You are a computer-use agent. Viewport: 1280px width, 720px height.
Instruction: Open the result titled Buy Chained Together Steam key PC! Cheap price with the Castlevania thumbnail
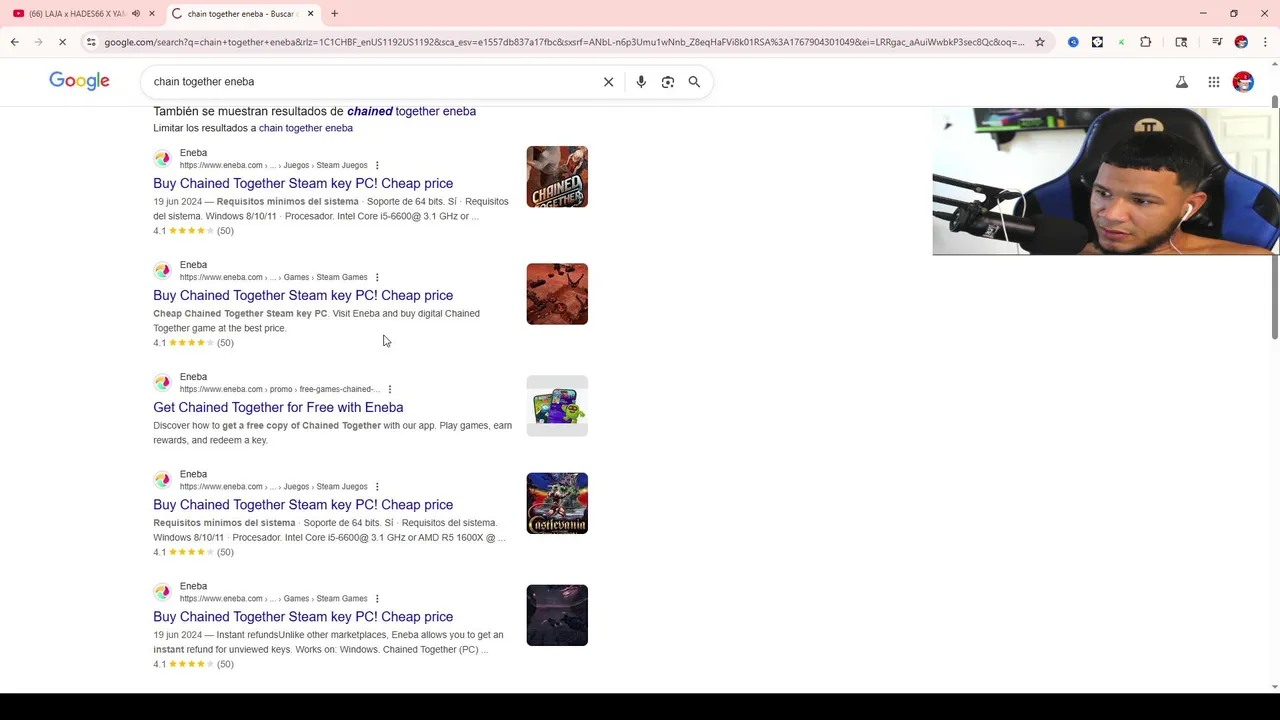(303, 505)
